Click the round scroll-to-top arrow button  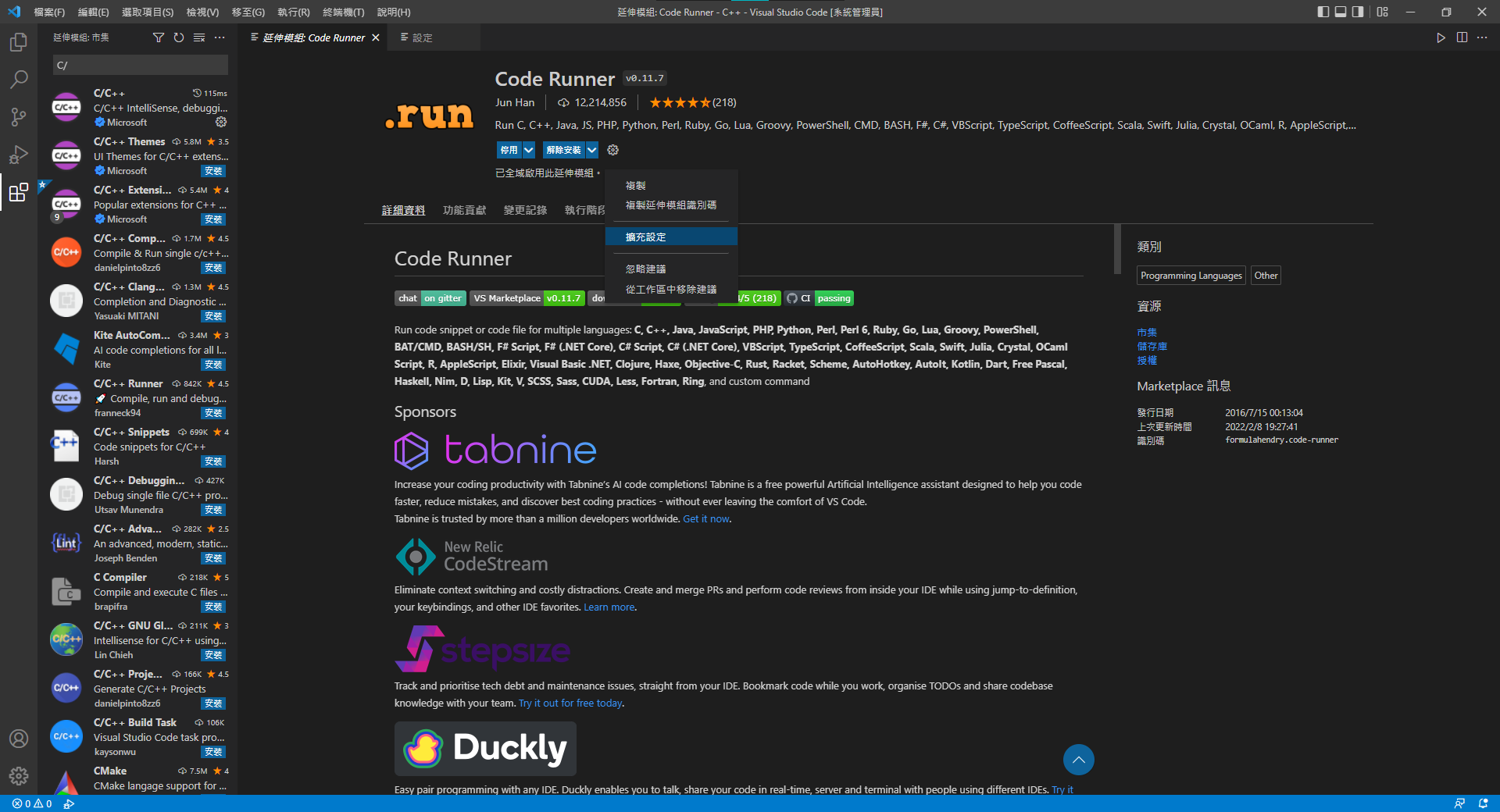click(x=1078, y=760)
